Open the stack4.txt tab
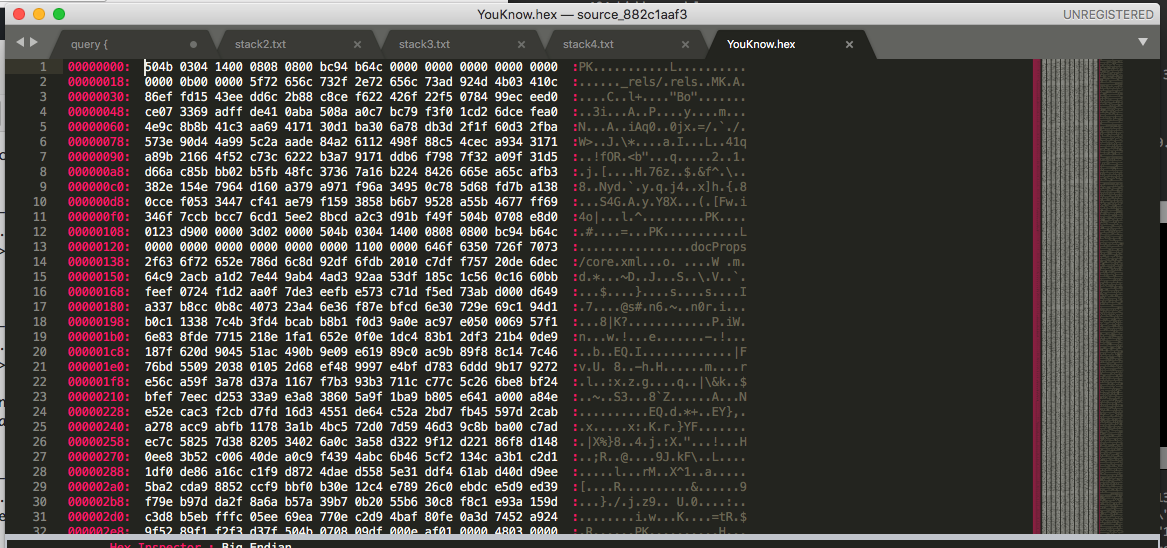Viewport: 1167px width, 548px height. (x=588, y=45)
